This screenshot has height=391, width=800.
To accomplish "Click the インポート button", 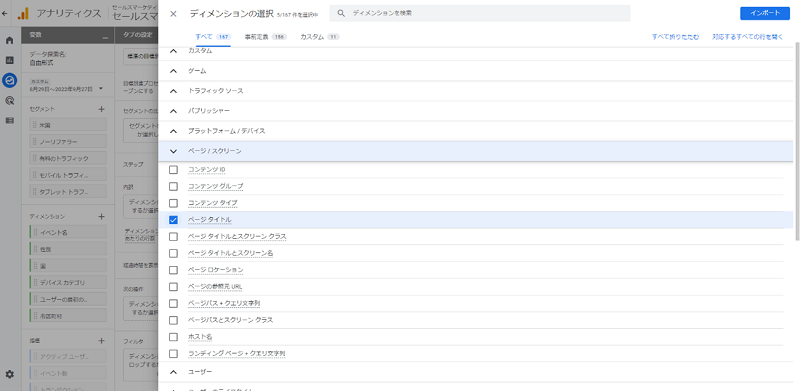I will point(765,13).
